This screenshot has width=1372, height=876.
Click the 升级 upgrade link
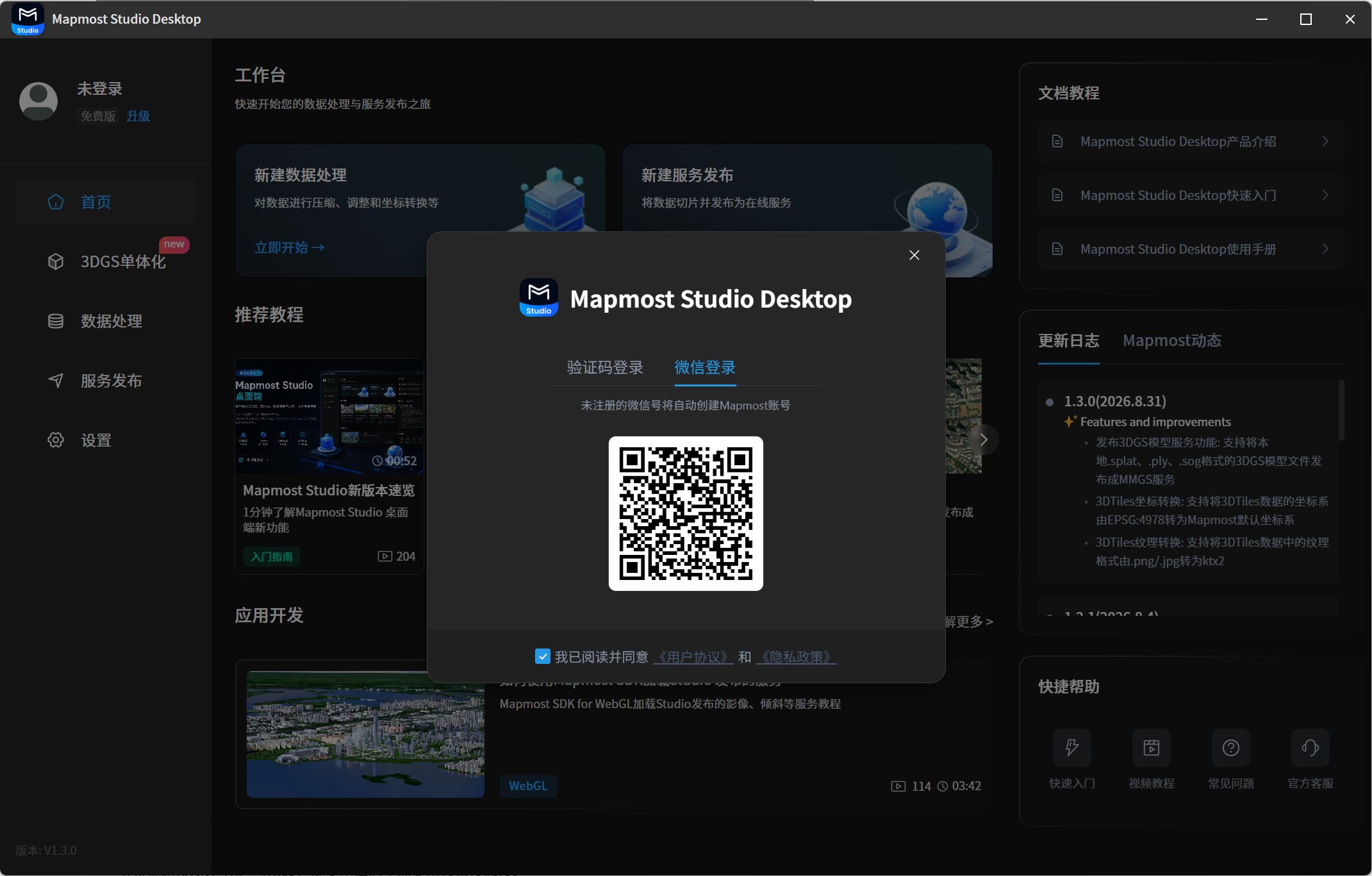(x=138, y=116)
